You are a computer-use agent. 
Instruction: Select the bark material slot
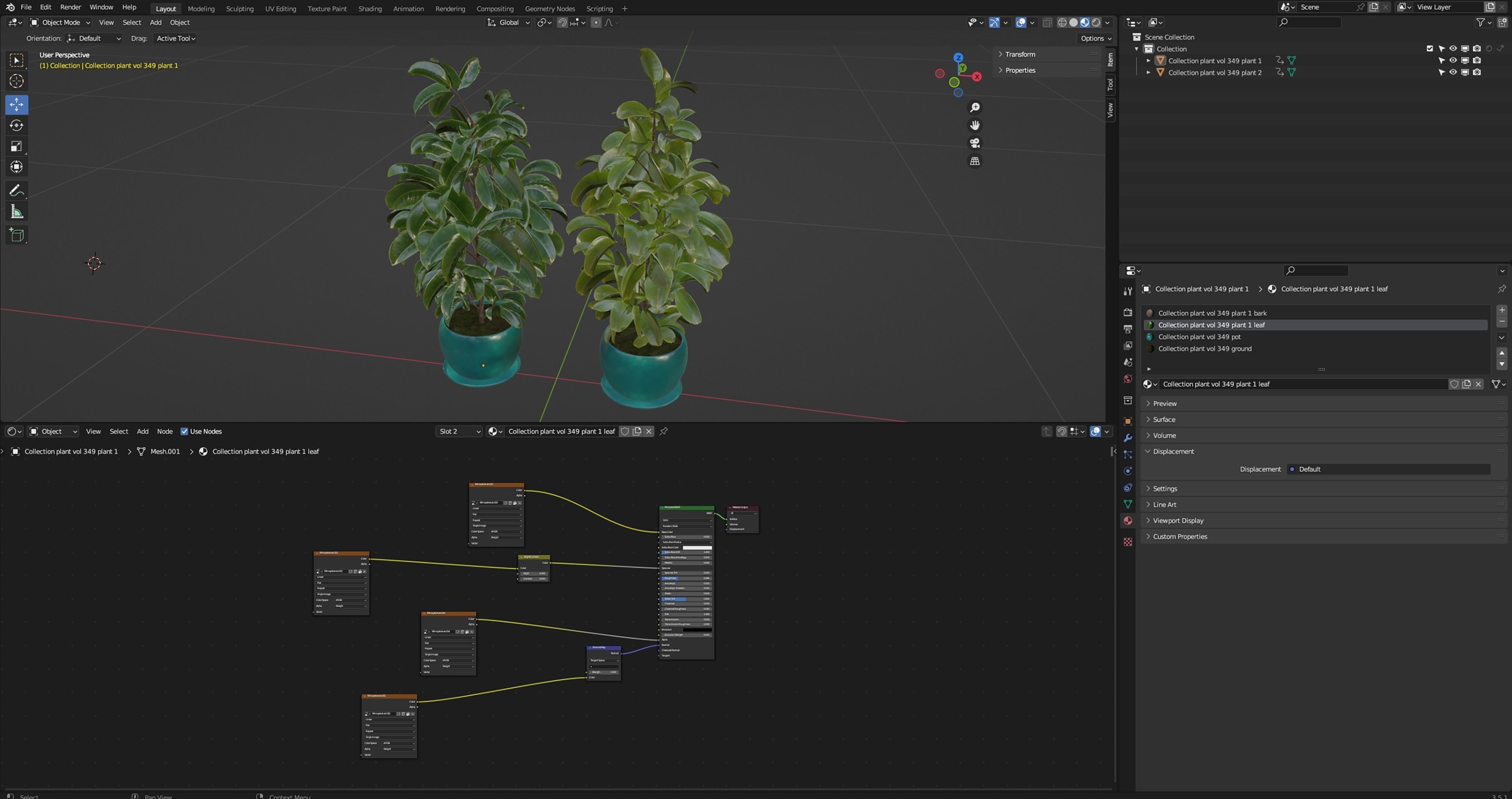pos(1315,313)
